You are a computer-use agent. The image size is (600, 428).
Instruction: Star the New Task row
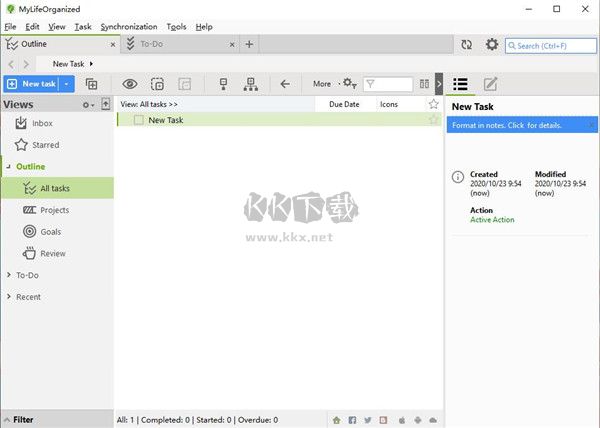(x=433, y=120)
